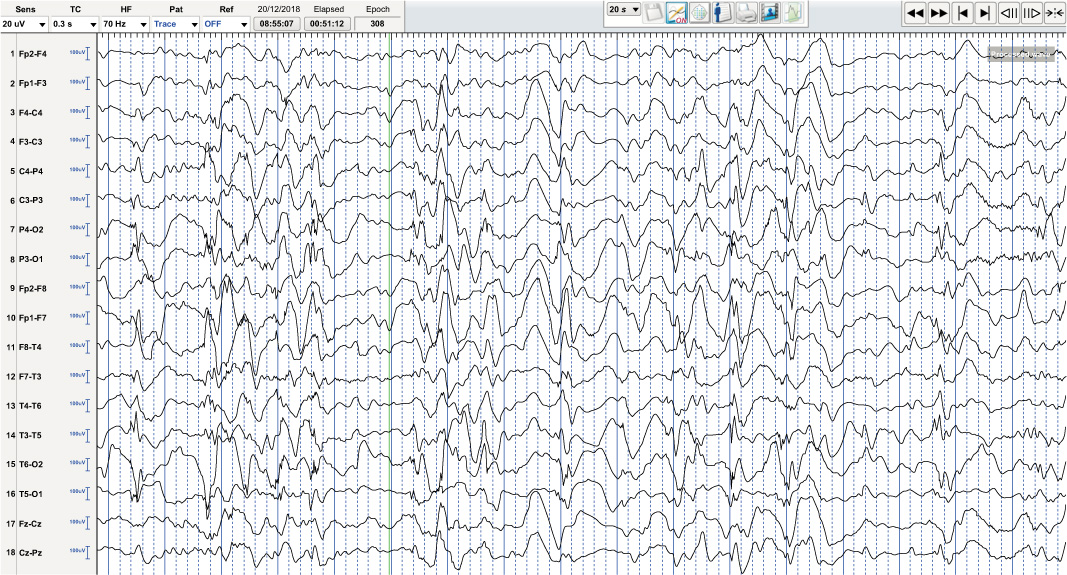The width and height of the screenshot is (1067, 575).
Task: Open the trend graph analysis icon
Action: (x=793, y=13)
